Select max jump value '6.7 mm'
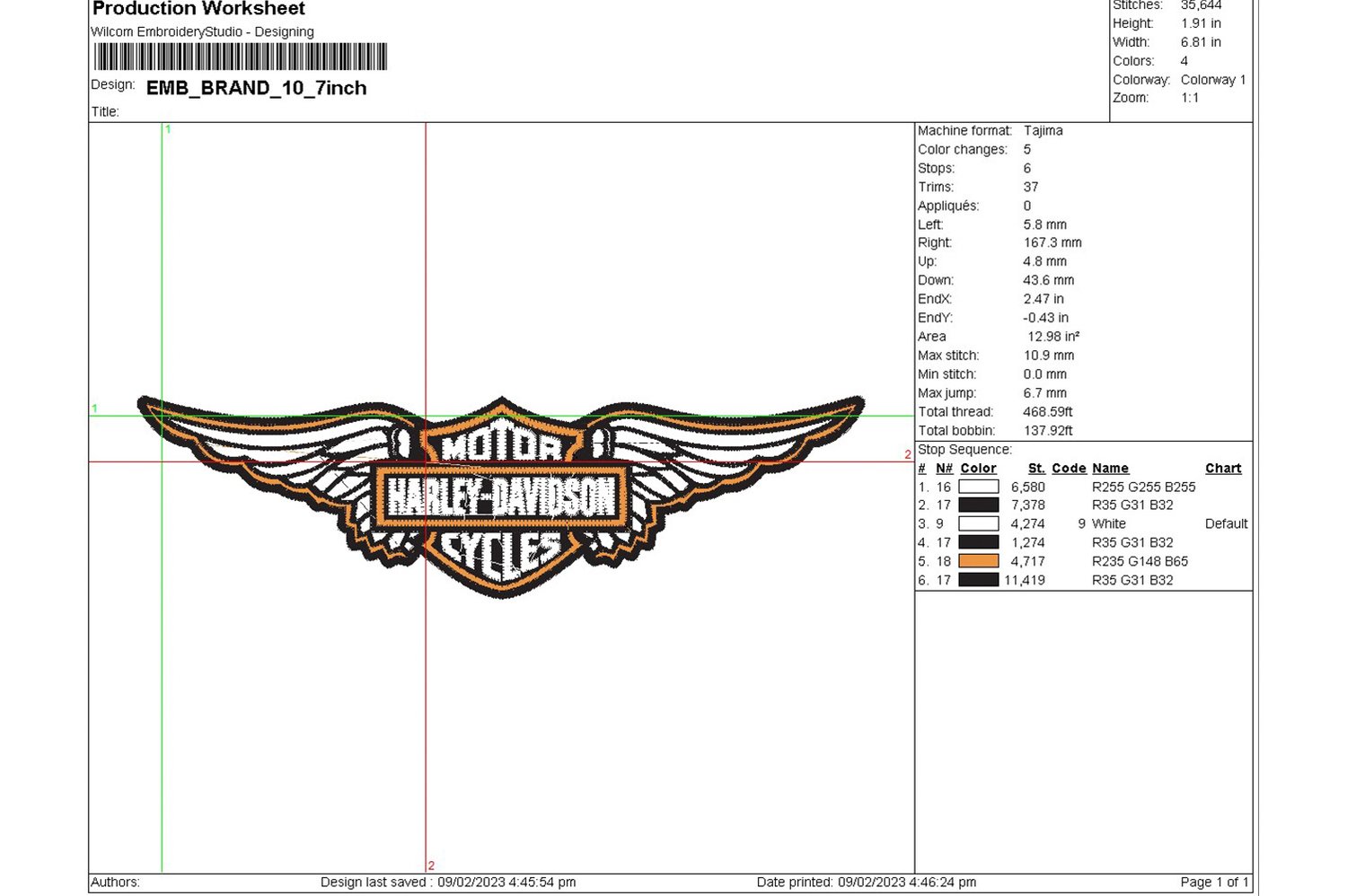The image size is (1347, 896). [x=1045, y=393]
